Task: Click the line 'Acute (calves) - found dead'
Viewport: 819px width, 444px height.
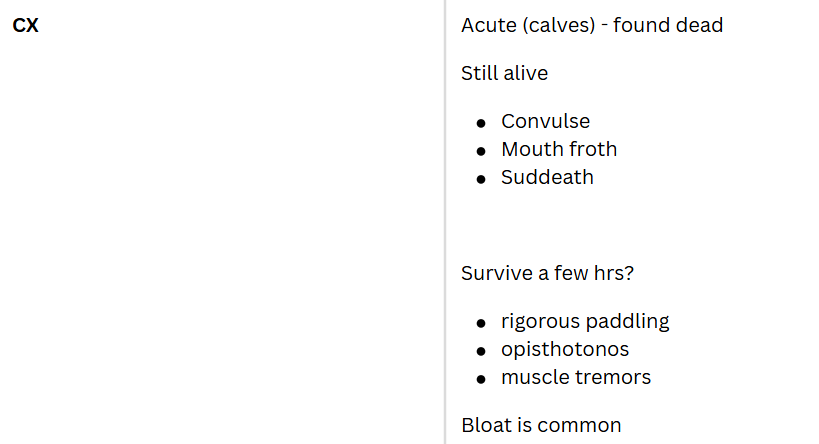Action: (591, 25)
